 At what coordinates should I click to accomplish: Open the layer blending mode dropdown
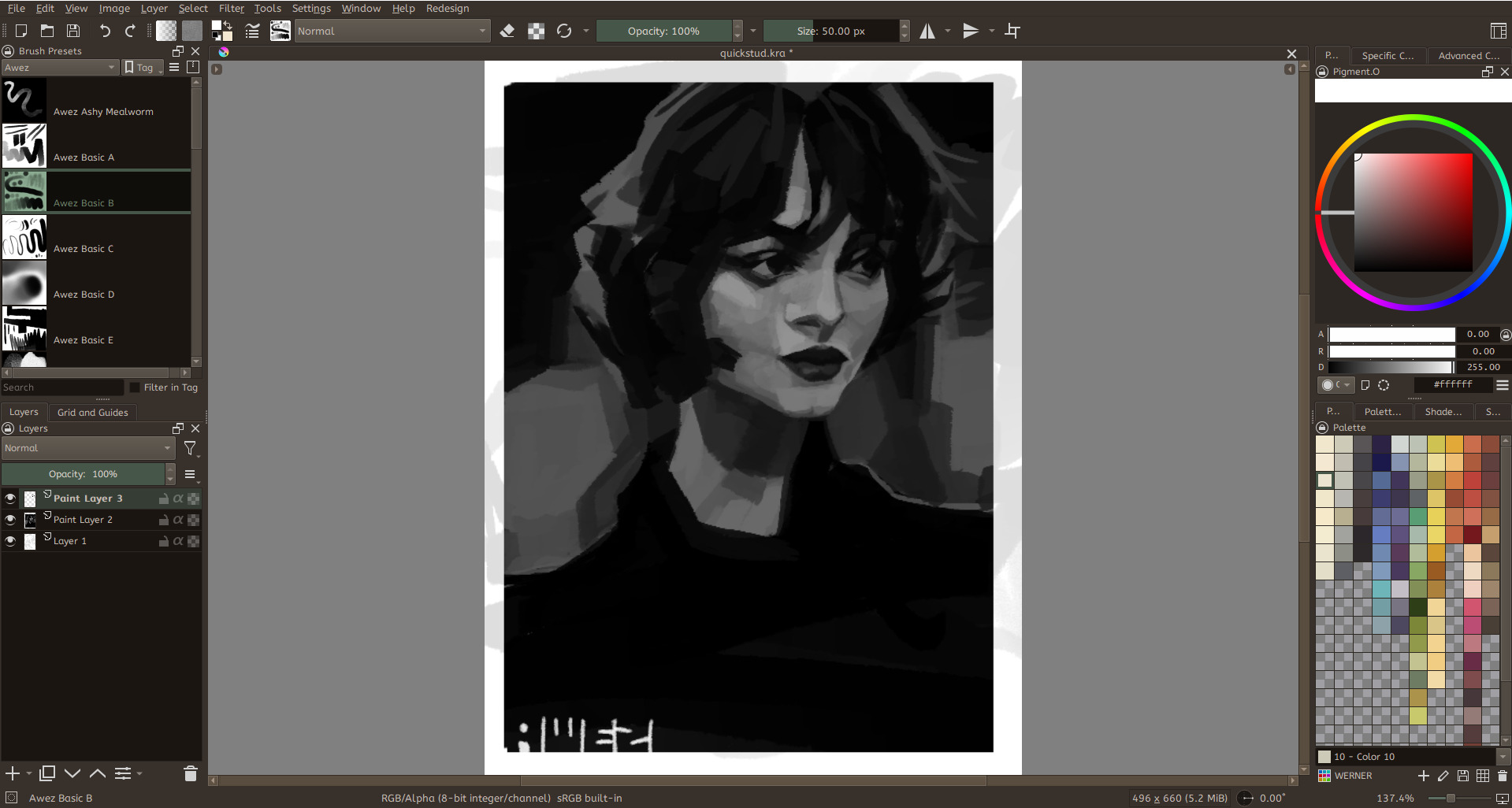coord(87,448)
